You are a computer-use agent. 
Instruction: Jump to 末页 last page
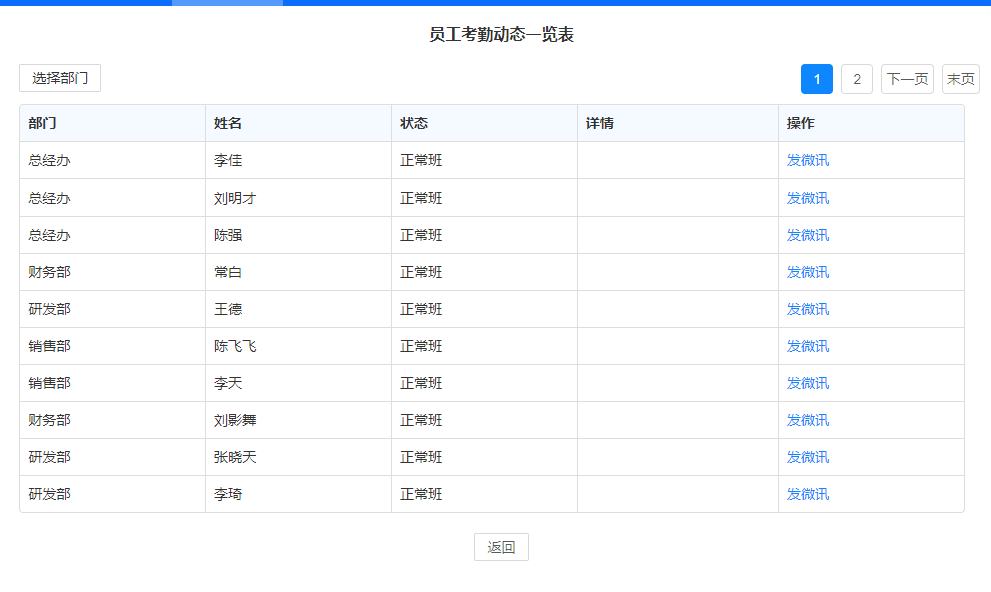click(x=960, y=79)
